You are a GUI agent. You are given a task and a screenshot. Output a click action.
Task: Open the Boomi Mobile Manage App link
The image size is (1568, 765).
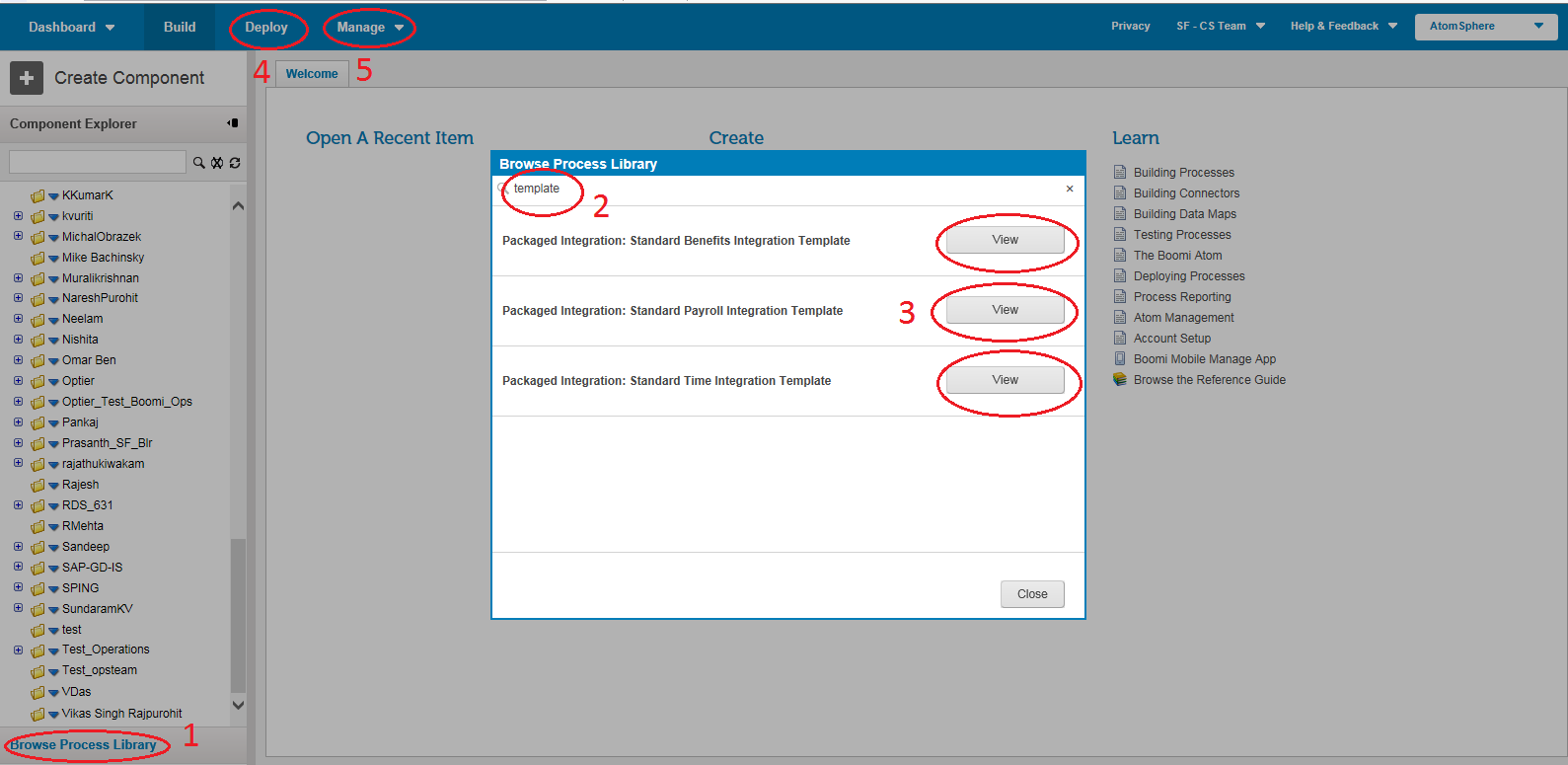(1204, 359)
